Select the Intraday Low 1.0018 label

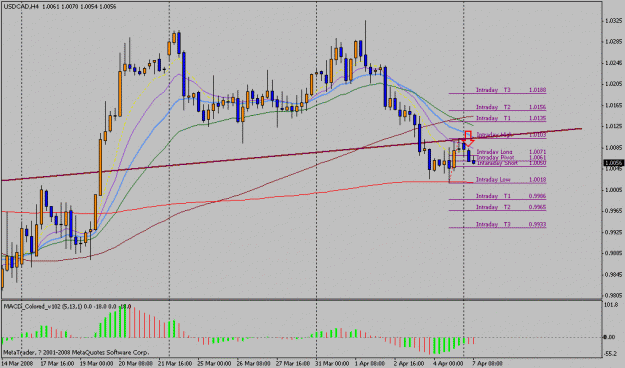511,180
